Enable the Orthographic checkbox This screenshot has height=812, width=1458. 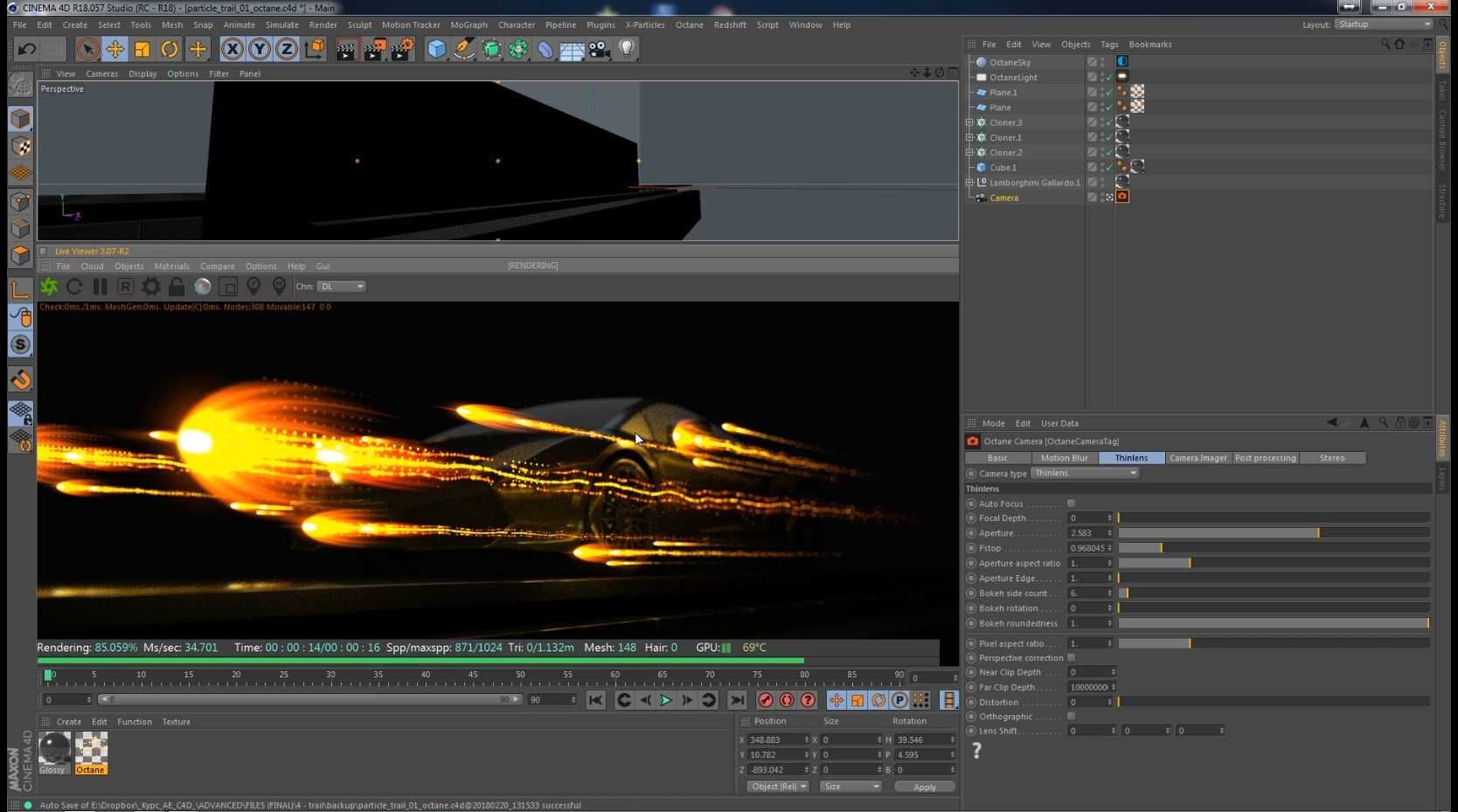(x=1072, y=717)
